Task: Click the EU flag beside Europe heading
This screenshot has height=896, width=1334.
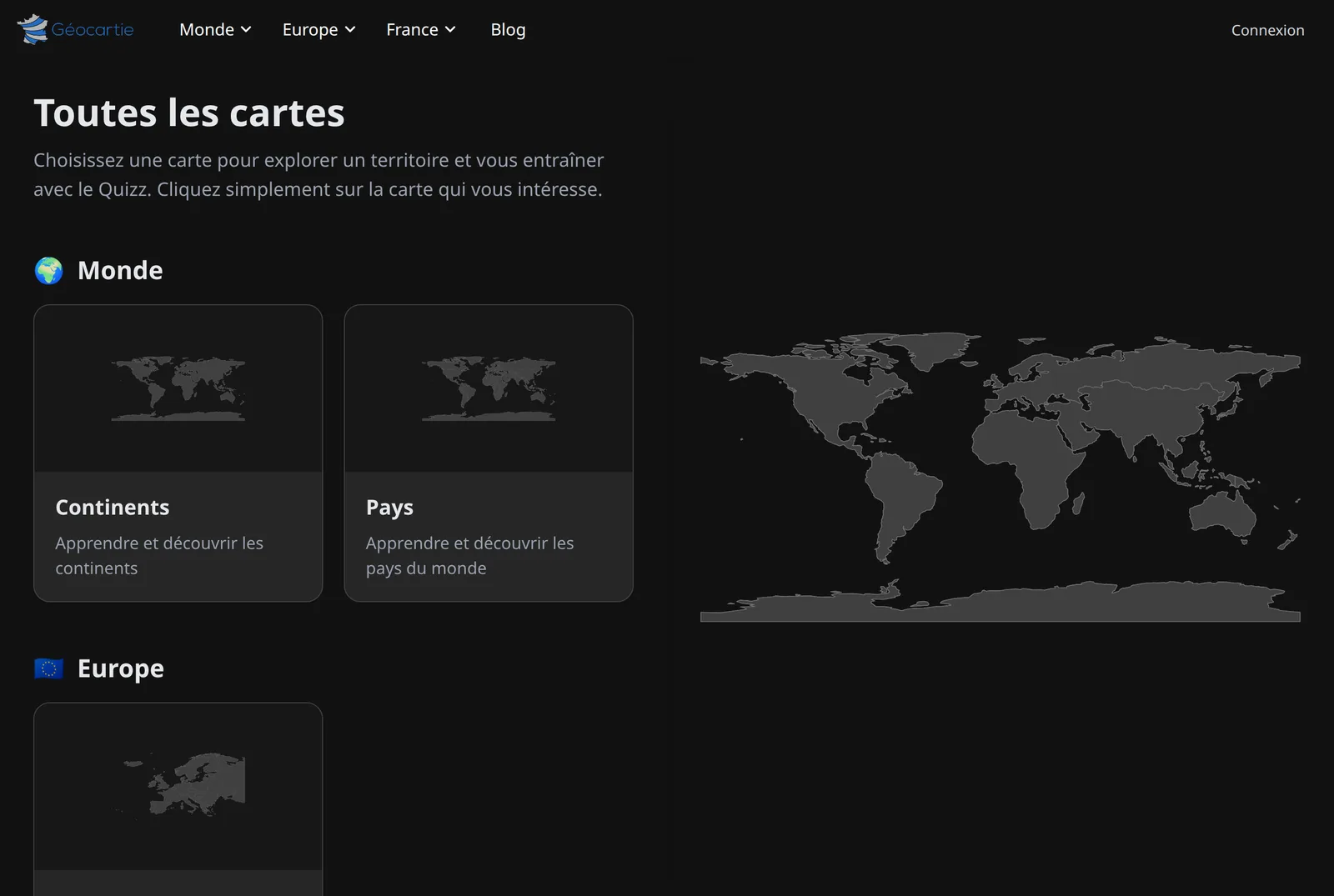Action: click(x=48, y=668)
